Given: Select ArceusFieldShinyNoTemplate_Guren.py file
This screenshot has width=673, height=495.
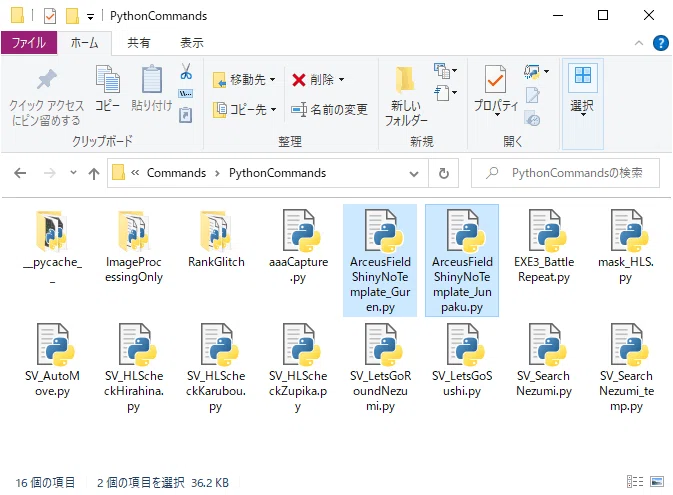Looking at the screenshot, I should [x=380, y=260].
